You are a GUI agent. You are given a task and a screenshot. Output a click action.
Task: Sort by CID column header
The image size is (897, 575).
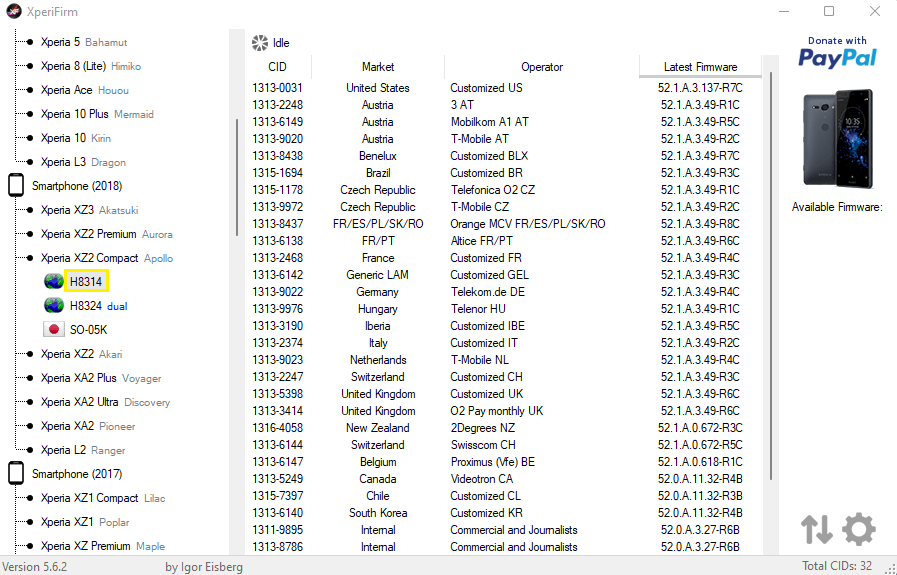point(277,67)
